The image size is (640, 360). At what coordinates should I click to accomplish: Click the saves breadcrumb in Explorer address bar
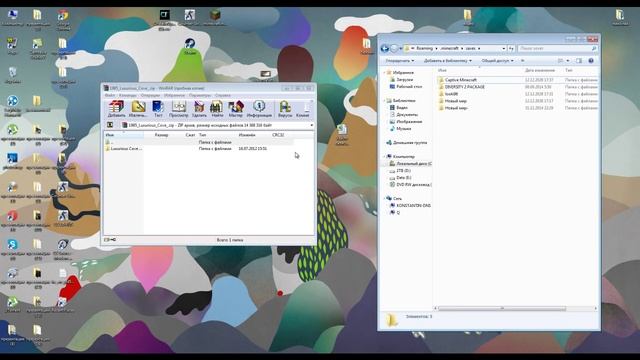pyautogui.click(x=471, y=48)
